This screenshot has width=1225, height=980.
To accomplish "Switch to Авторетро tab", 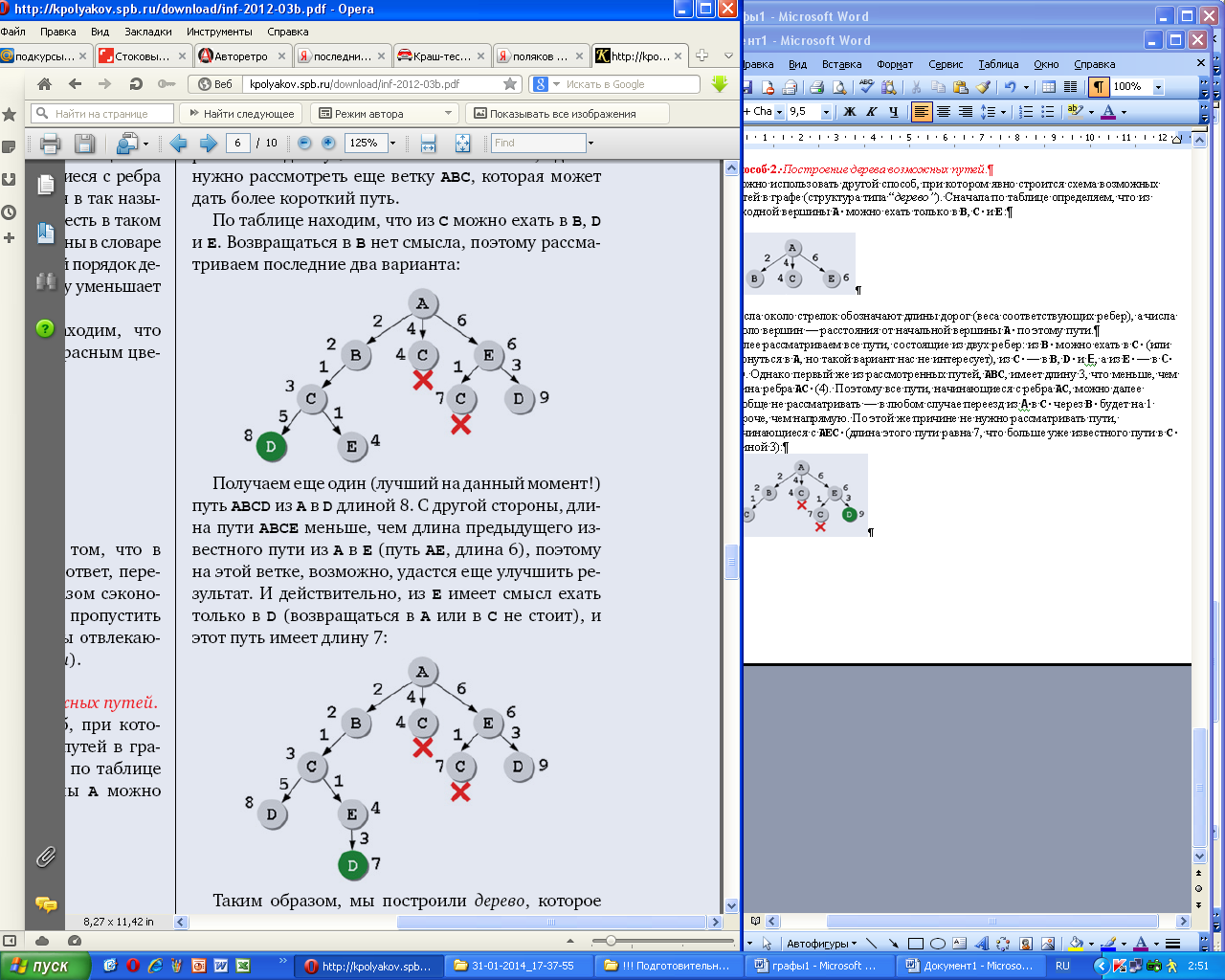I will coord(241,56).
